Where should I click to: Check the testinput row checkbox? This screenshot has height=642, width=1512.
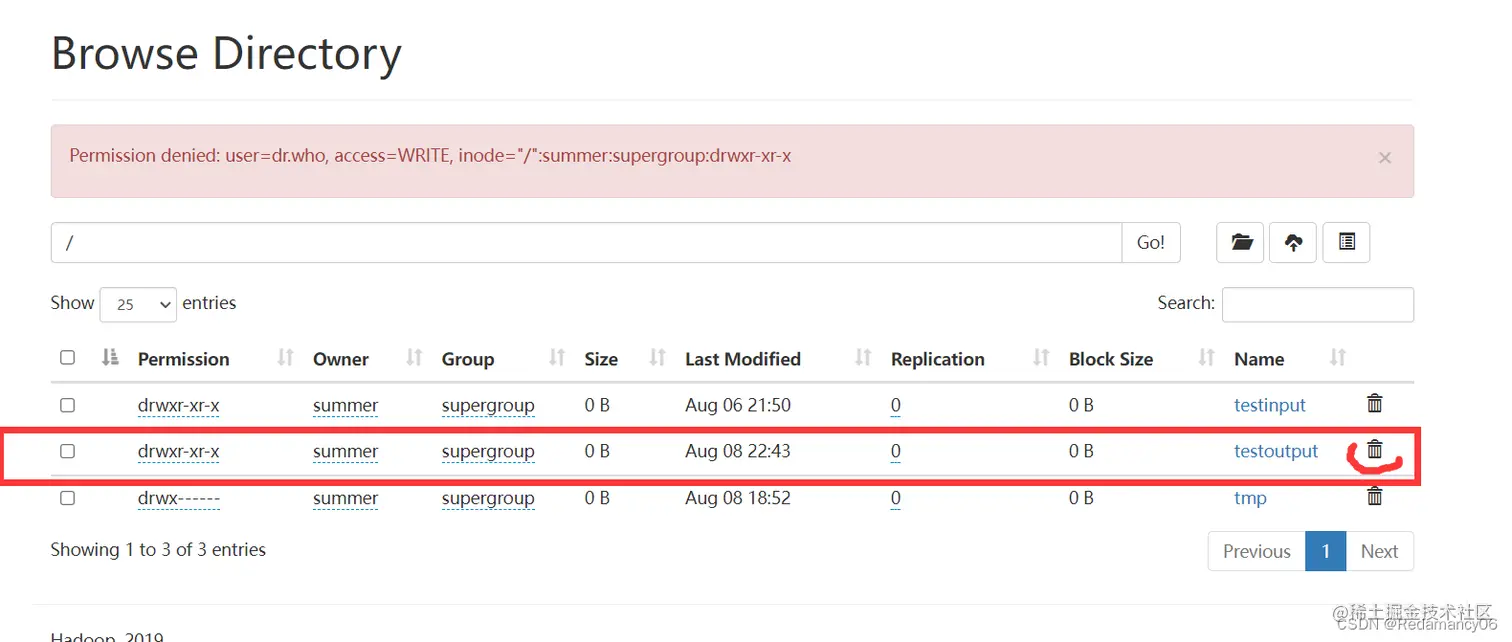tap(67, 405)
